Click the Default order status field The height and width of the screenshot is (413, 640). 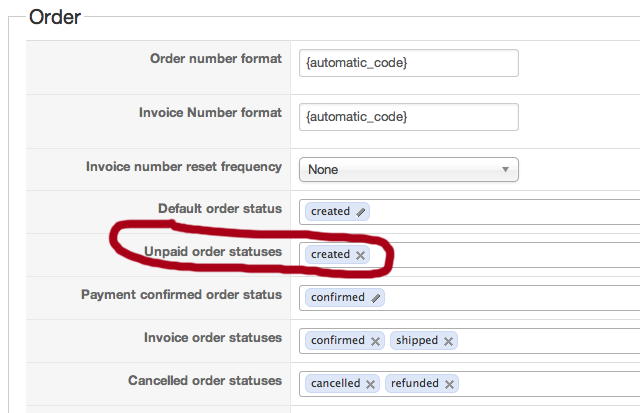[500, 212]
